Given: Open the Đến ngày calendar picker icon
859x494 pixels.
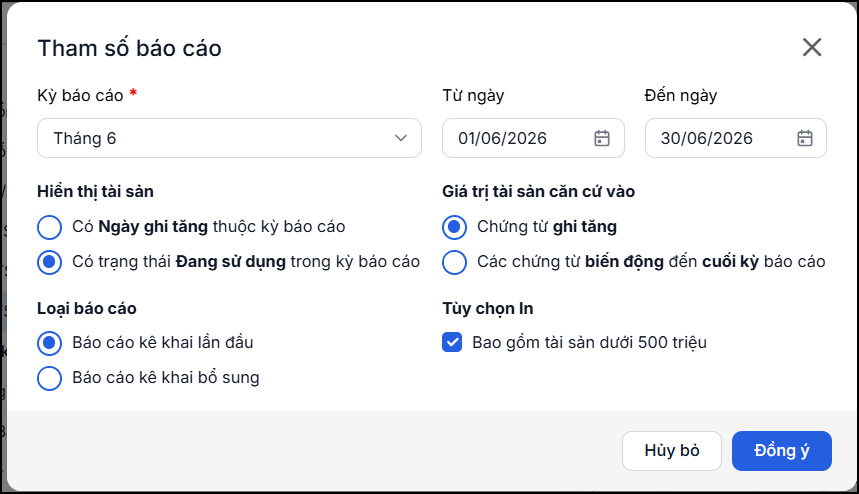Looking at the screenshot, I should pyautogui.click(x=804, y=138).
